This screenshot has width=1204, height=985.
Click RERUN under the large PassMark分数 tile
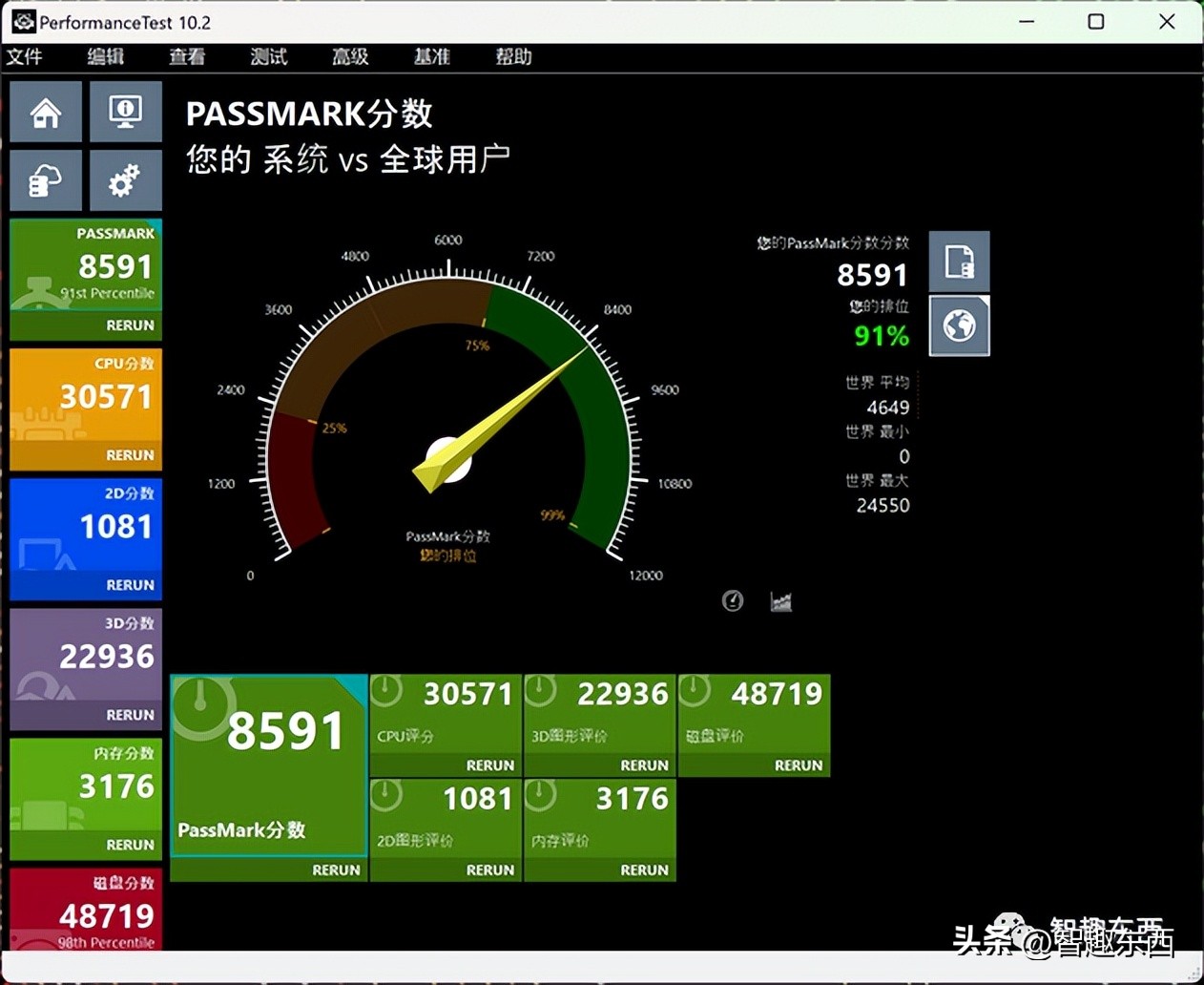(336, 870)
